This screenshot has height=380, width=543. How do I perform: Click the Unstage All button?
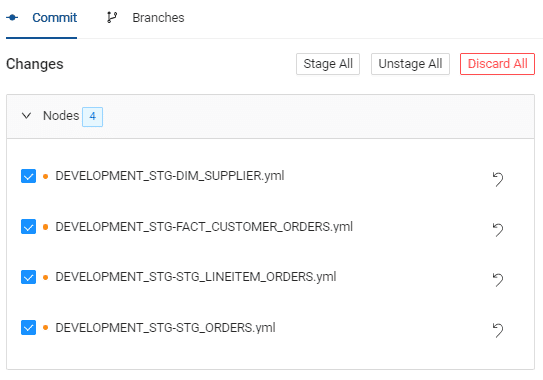click(x=410, y=64)
